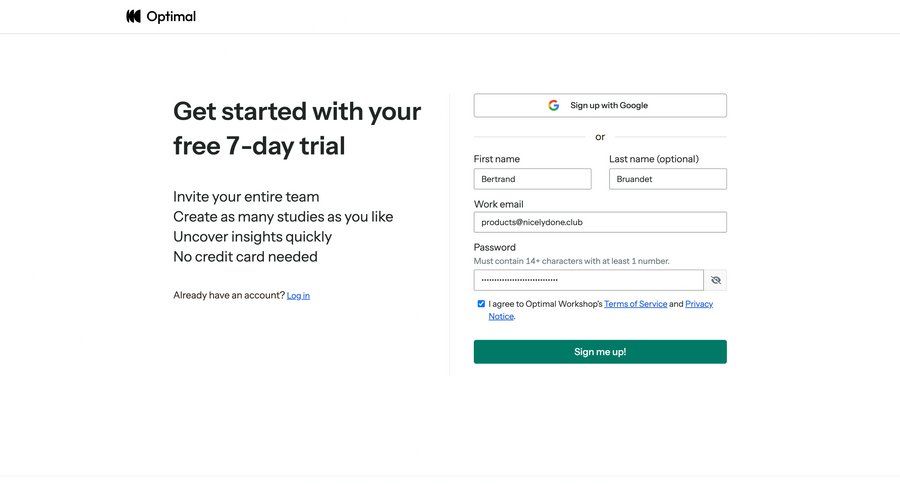This screenshot has height=484, width=900.
Task: Click the 'Last name (optional)' label
Action: pyautogui.click(x=654, y=159)
